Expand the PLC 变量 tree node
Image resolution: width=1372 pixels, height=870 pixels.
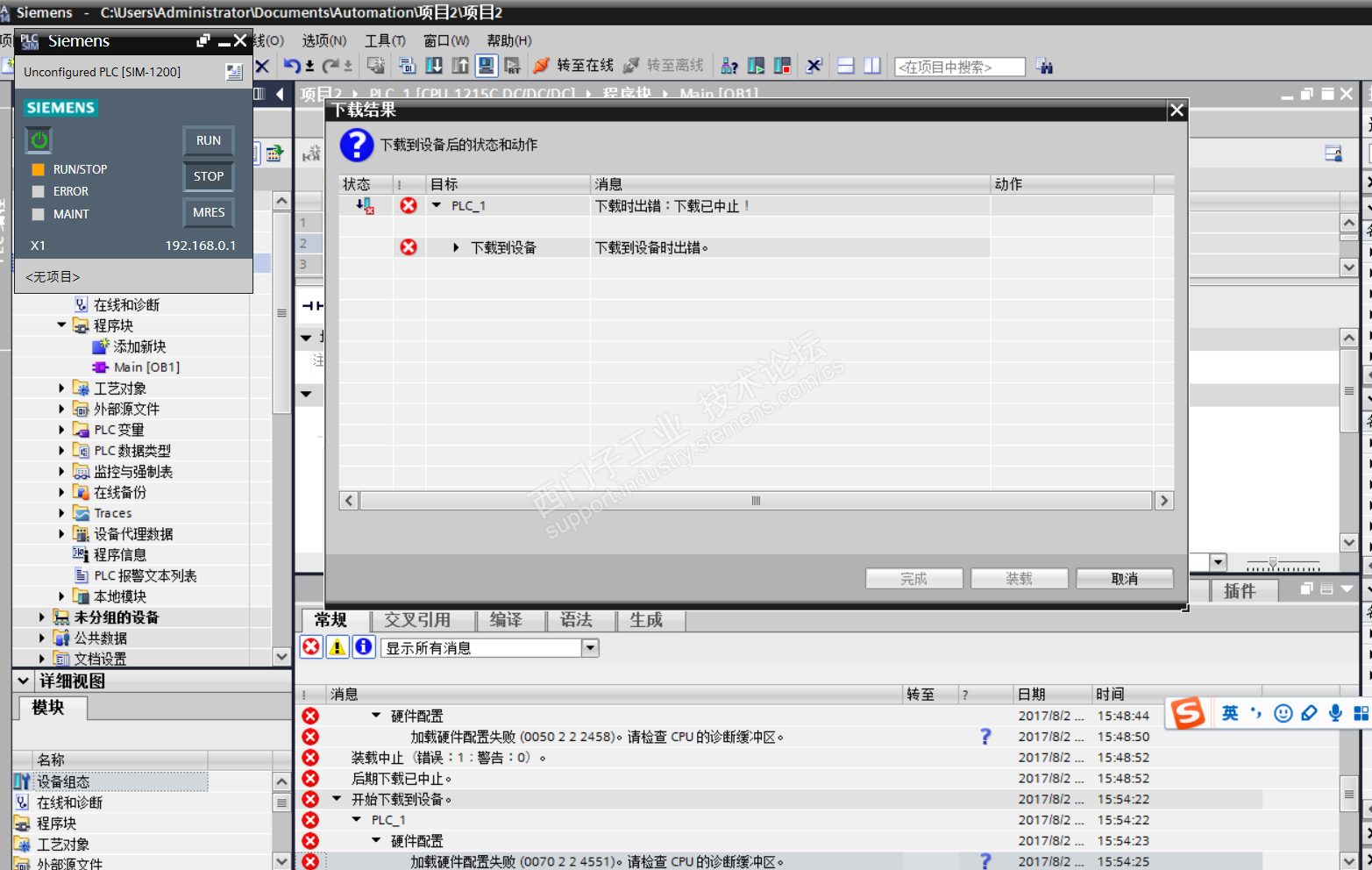(x=61, y=430)
